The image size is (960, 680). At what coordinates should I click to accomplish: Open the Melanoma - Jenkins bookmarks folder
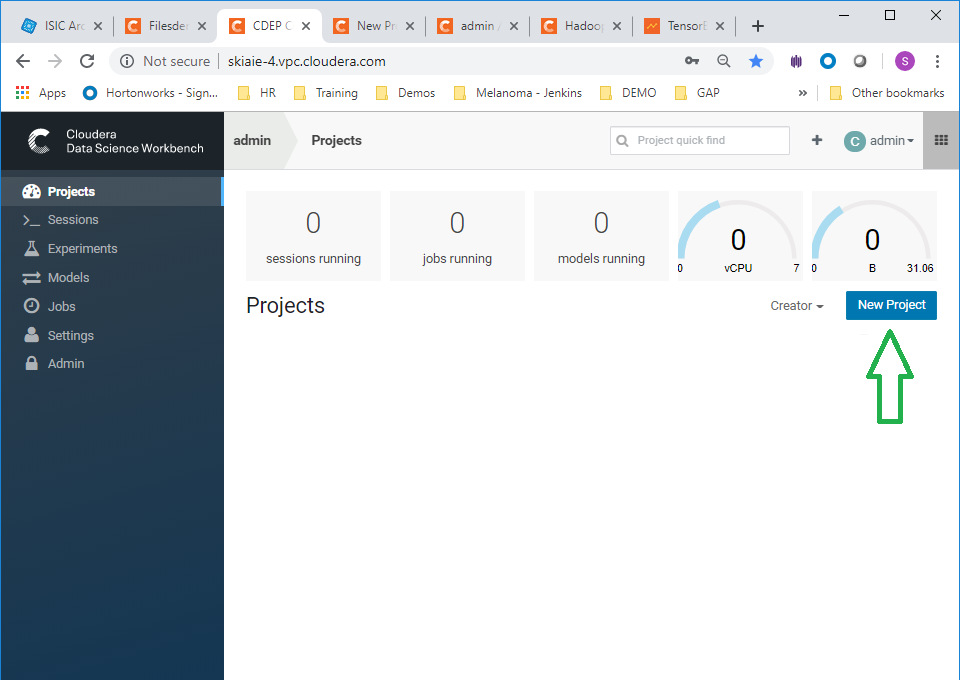[518, 93]
